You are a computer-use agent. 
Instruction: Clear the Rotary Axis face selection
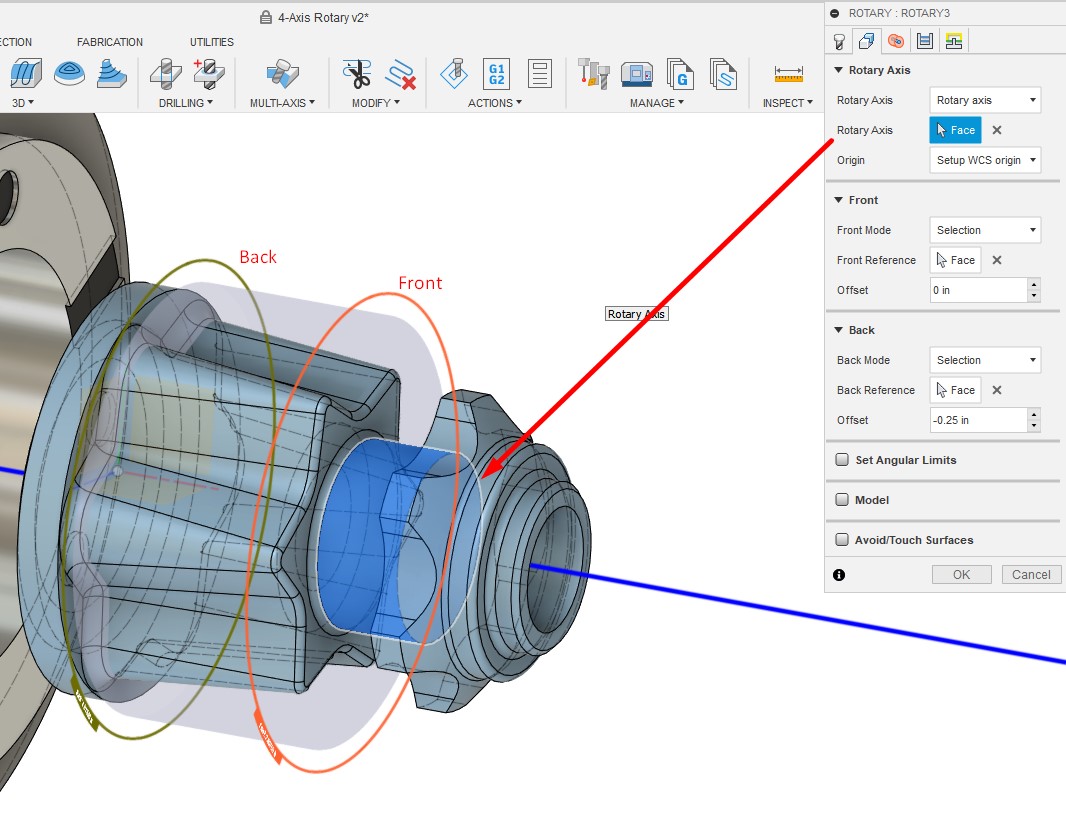[997, 130]
